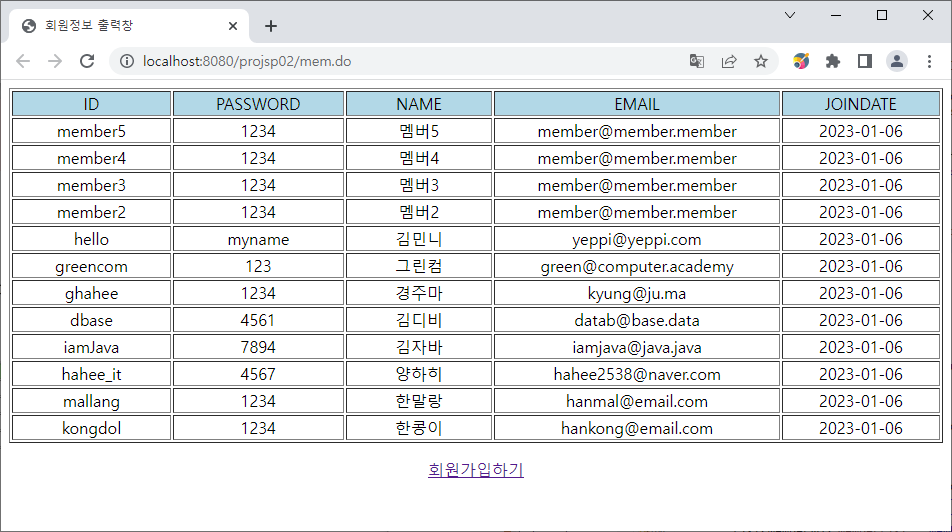Screen dimensions: 952x532
Task: Bookmark this tab with star icon
Action: (761, 61)
